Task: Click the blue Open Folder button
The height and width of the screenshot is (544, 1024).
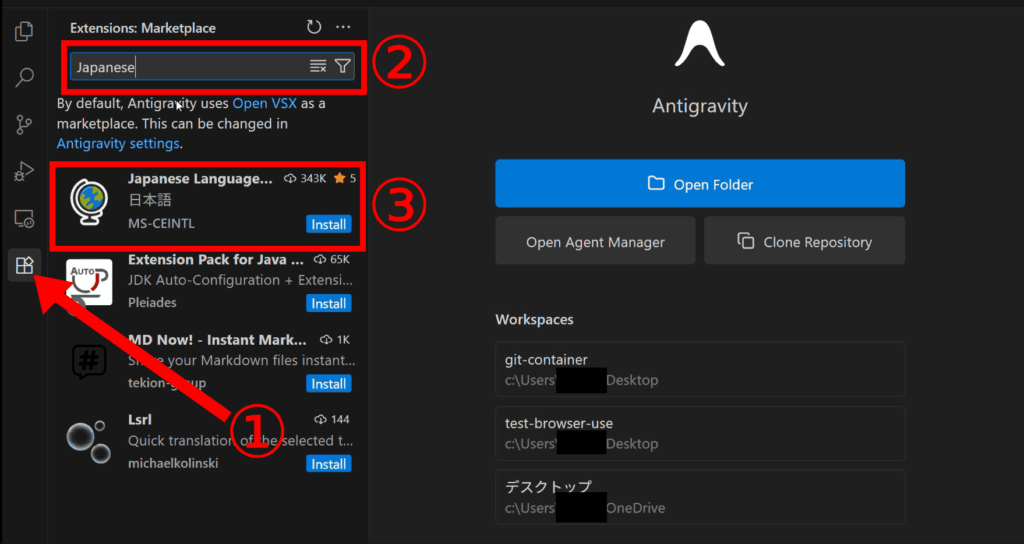Action: [x=699, y=184]
